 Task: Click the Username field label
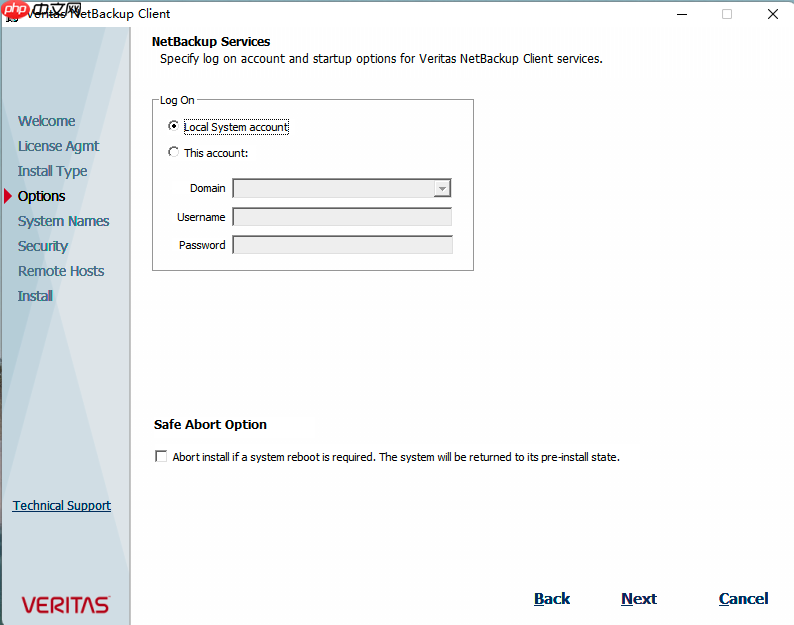201,217
